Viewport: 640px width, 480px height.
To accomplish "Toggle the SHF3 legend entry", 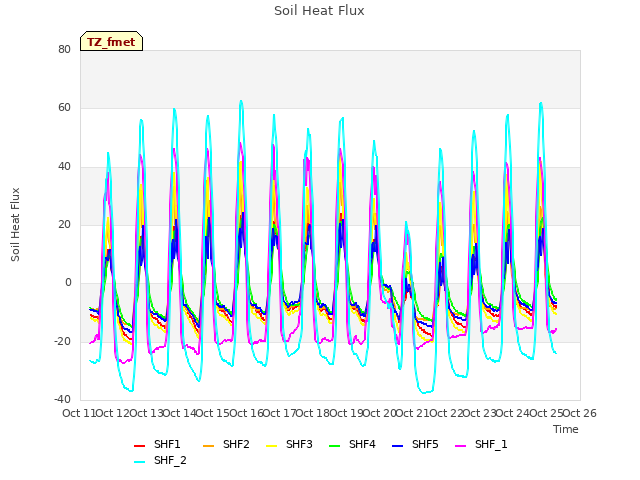I will [289, 444].
